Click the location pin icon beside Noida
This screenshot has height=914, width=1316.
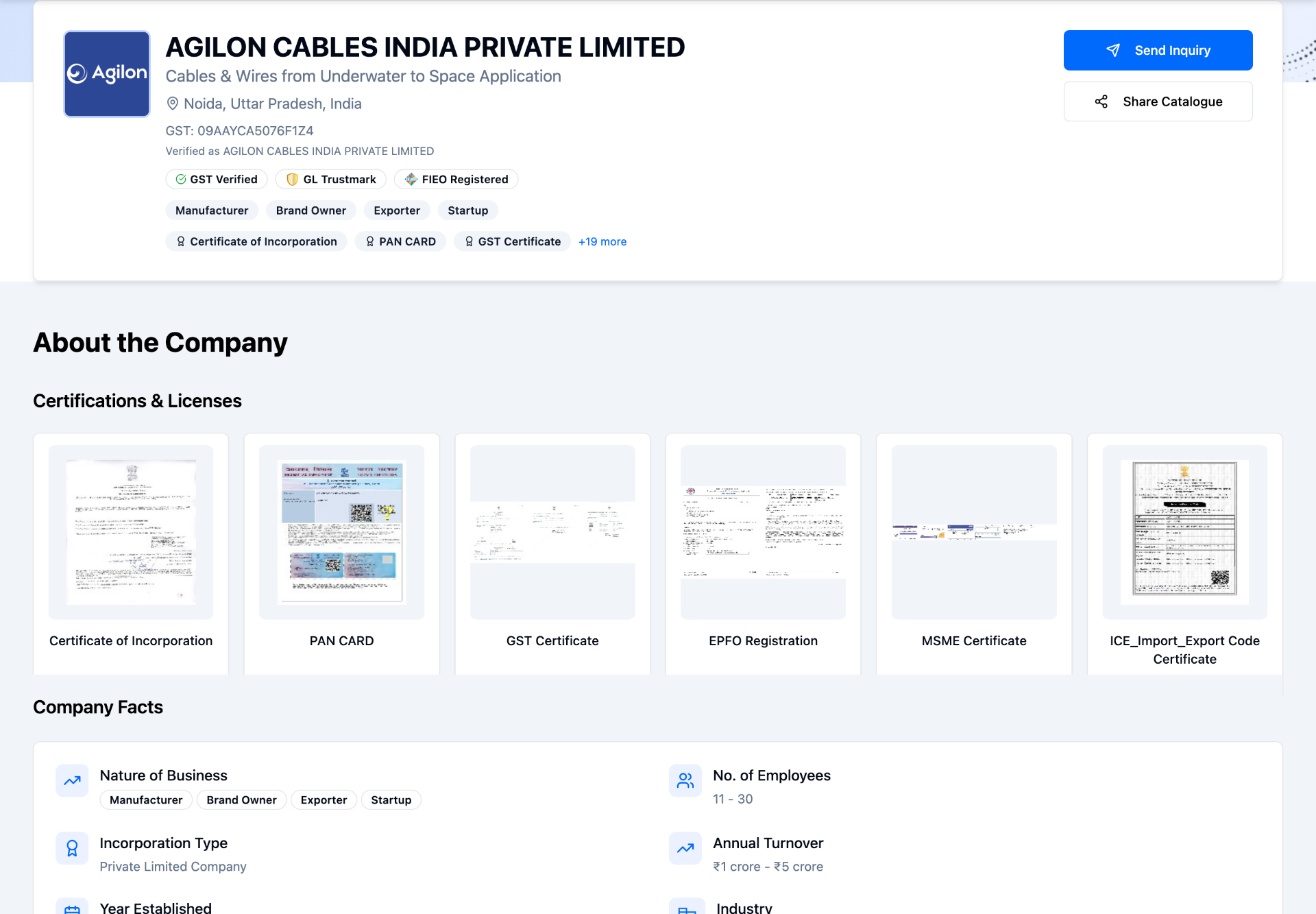173,104
